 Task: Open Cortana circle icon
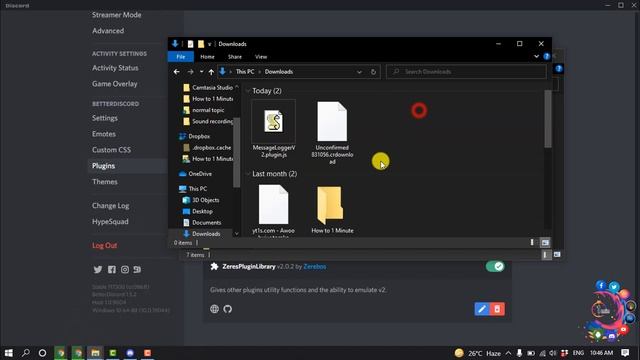pos(42,353)
